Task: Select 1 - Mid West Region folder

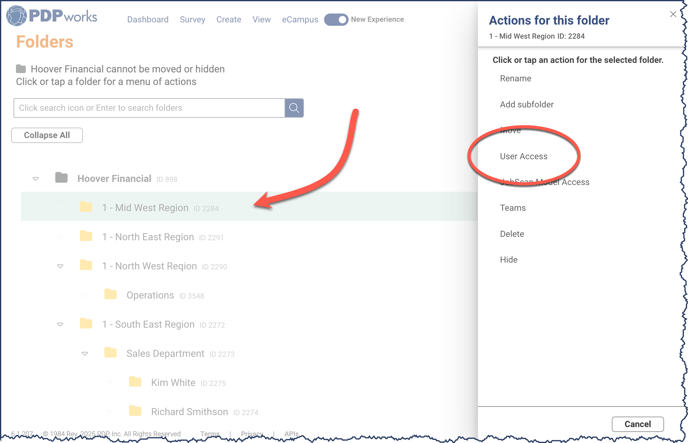Action: coord(145,207)
